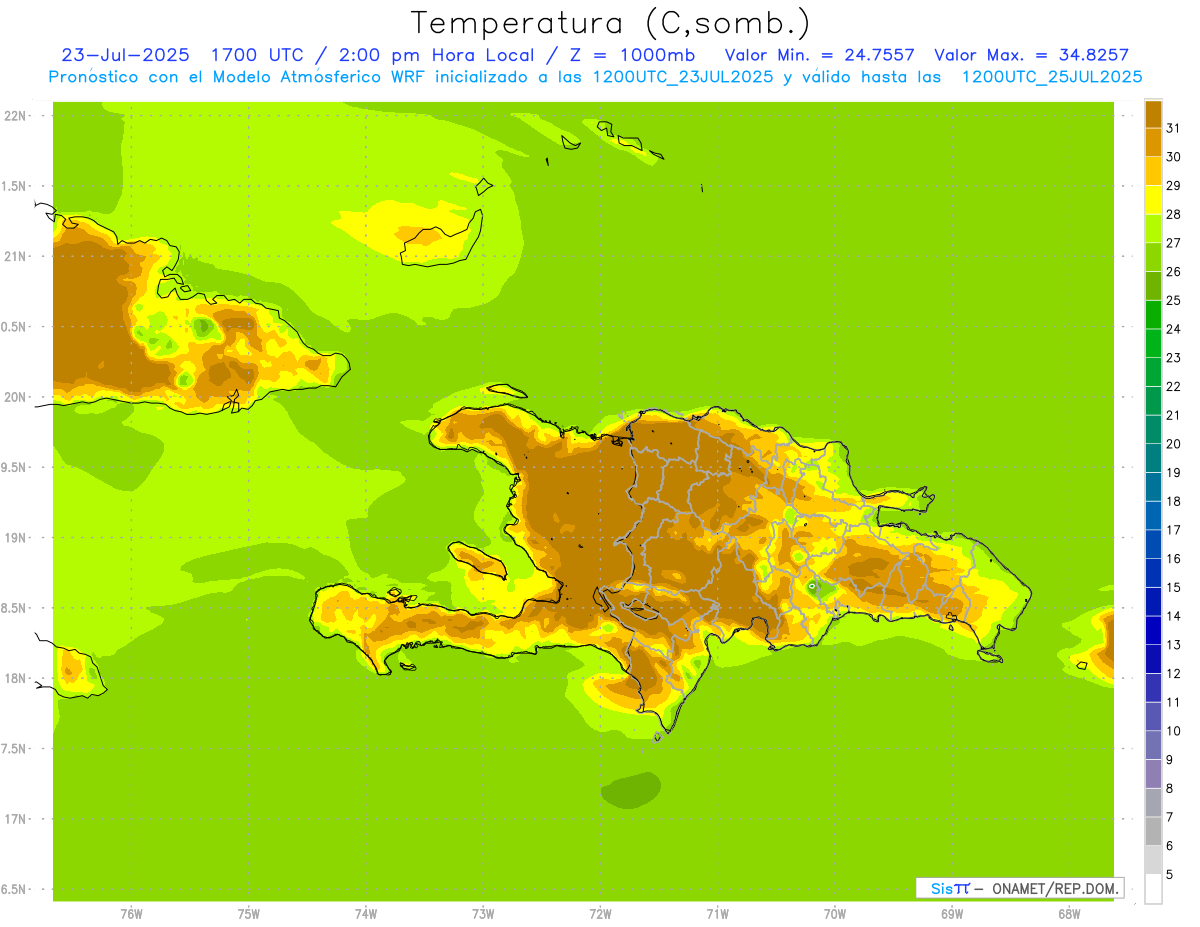Screen dimensions: 1200x927
Task: Pick the legend swatch between 29 and 30
Action: [x=1153, y=171]
